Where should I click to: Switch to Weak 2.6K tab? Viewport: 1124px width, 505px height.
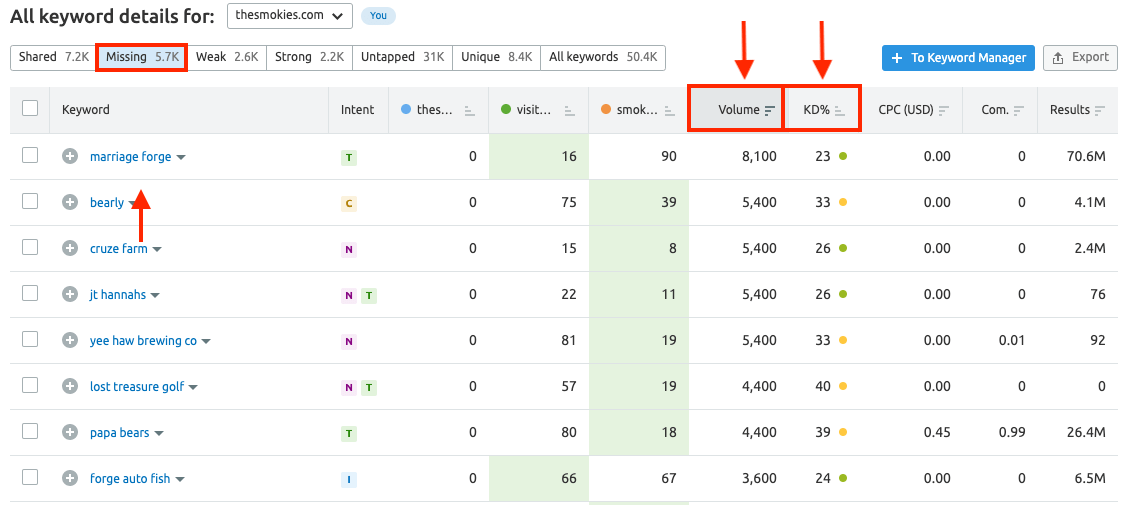click(227, 57)
